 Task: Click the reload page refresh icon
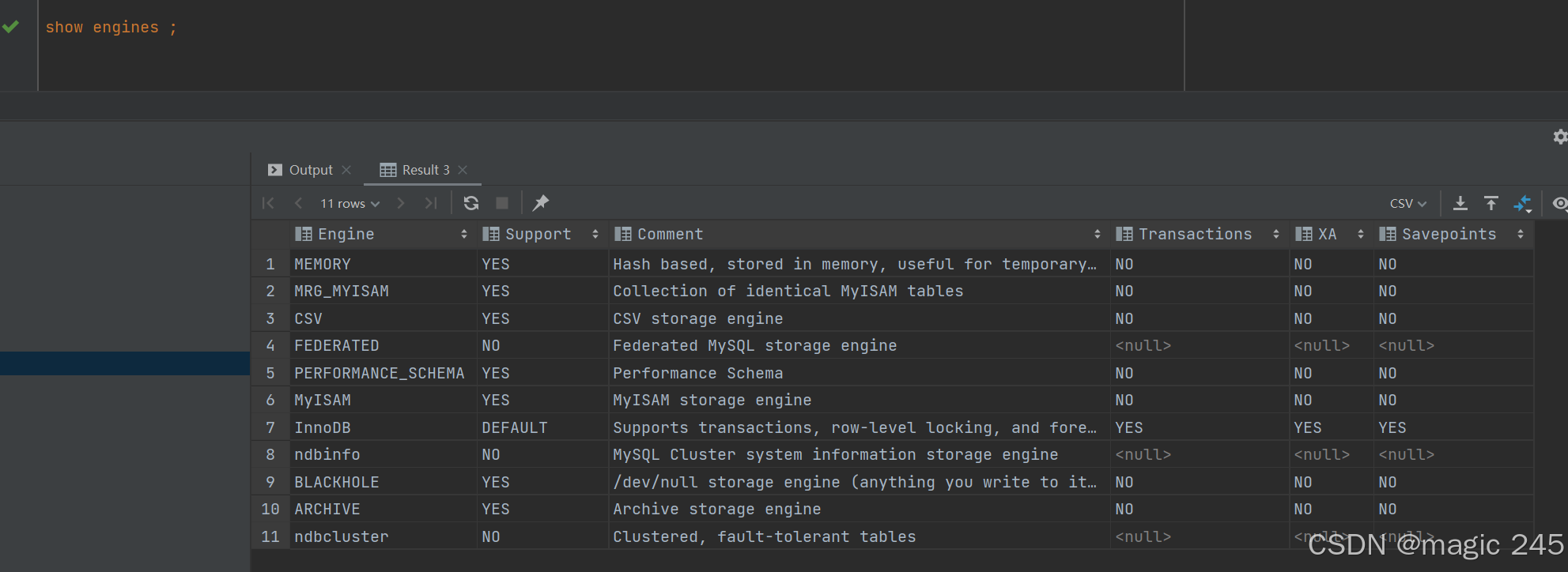[x=471, y=203]
